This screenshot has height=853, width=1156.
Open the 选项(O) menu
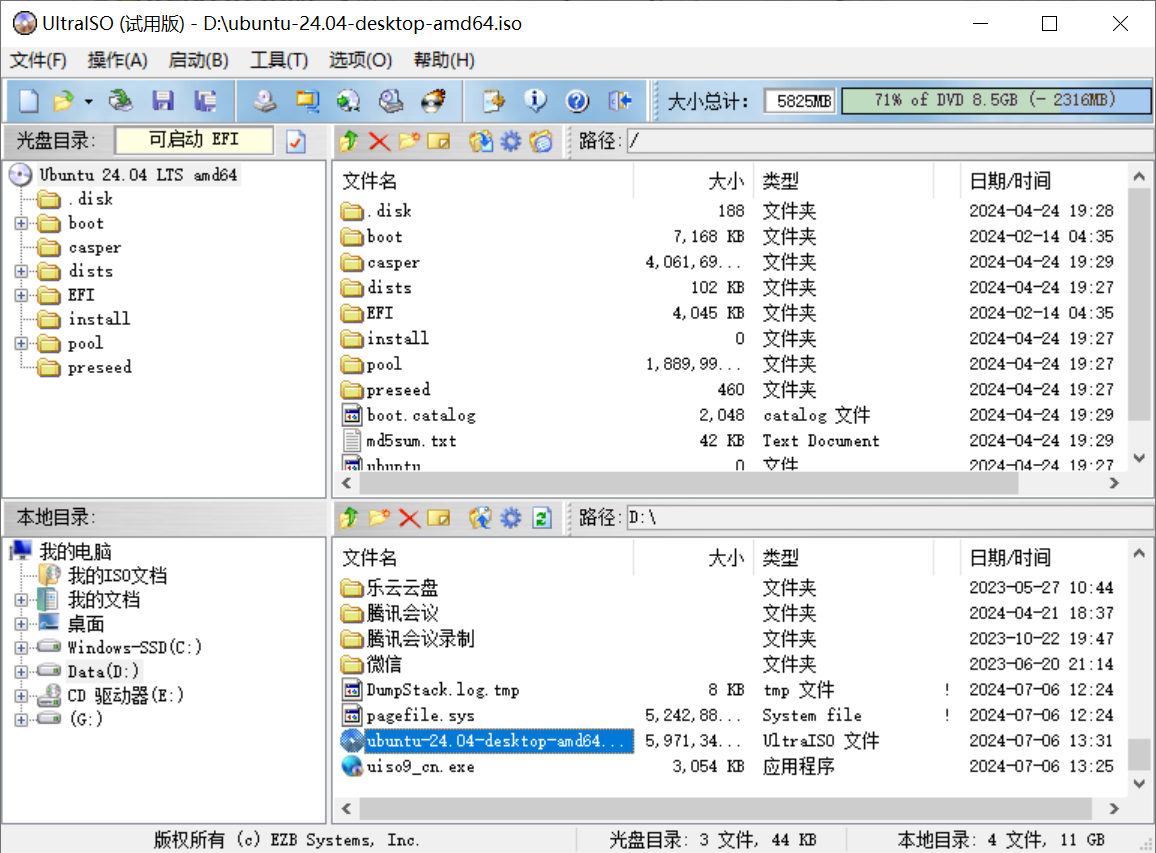click(361, 60)
